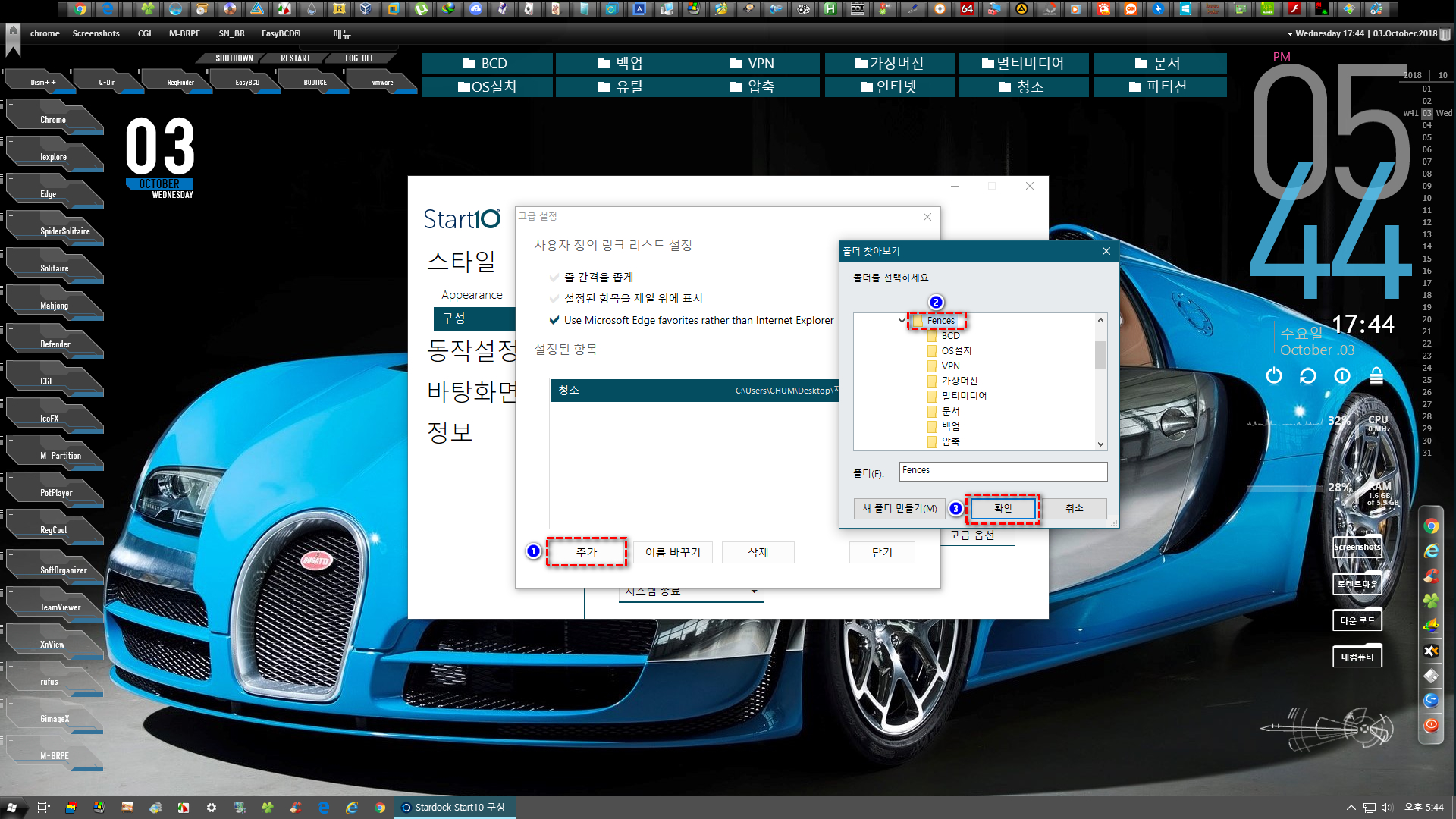Click the 폴더 name input field
1456x819 pixels.
1003,471
